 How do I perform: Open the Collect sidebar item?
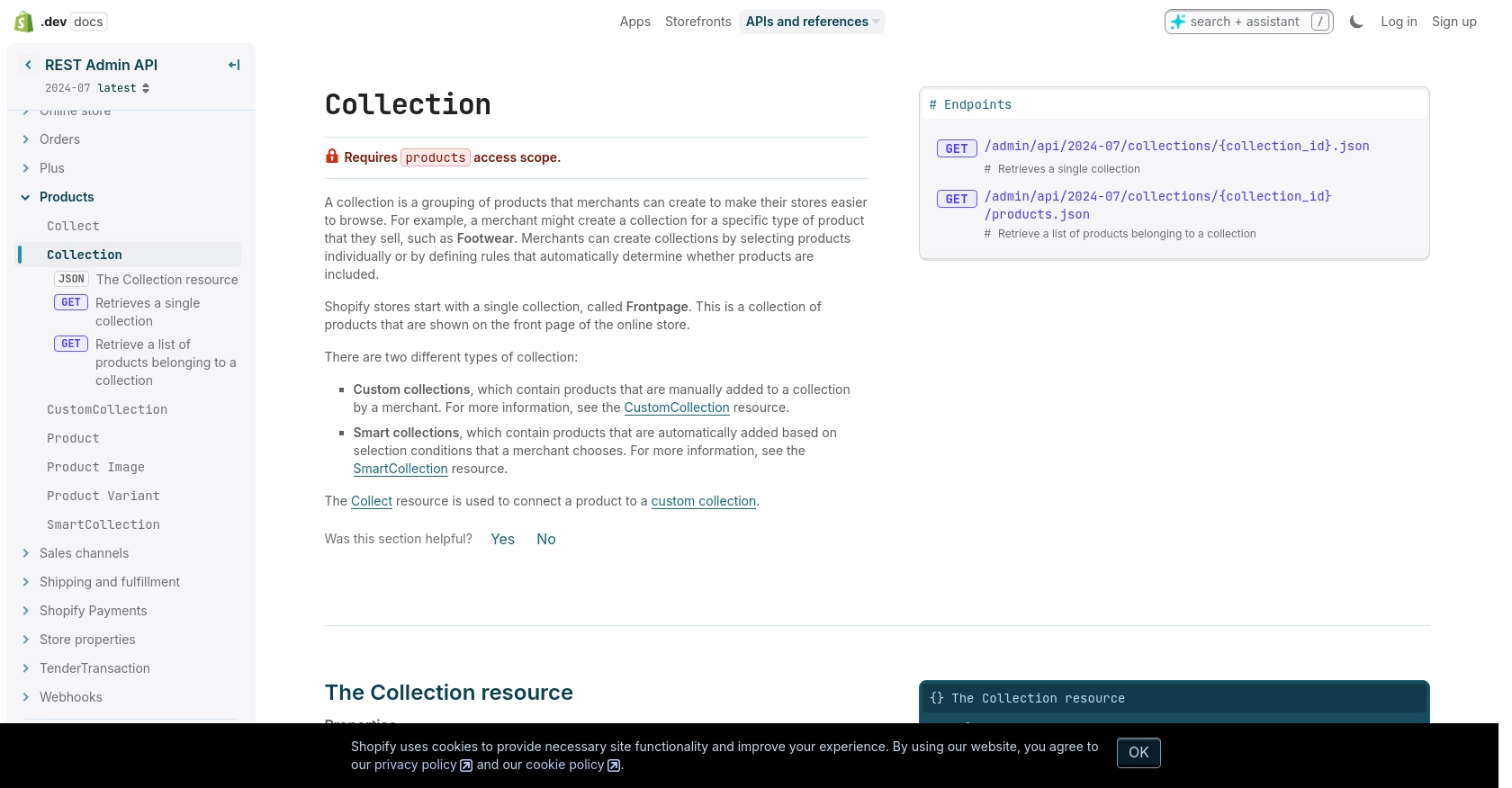pyautogui.click(x=73, y=226)
